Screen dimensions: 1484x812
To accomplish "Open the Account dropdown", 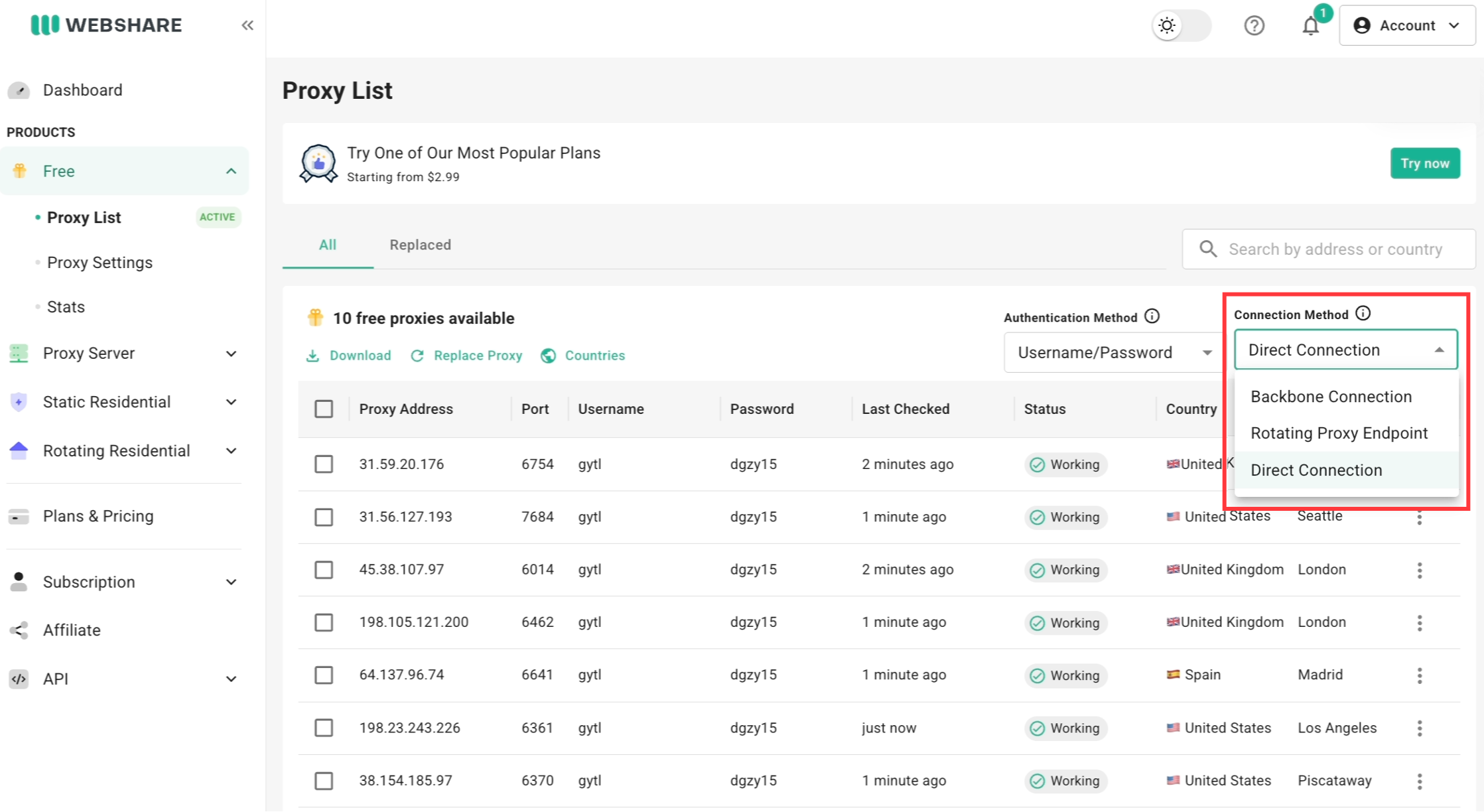I will [x=1407, y=25].
